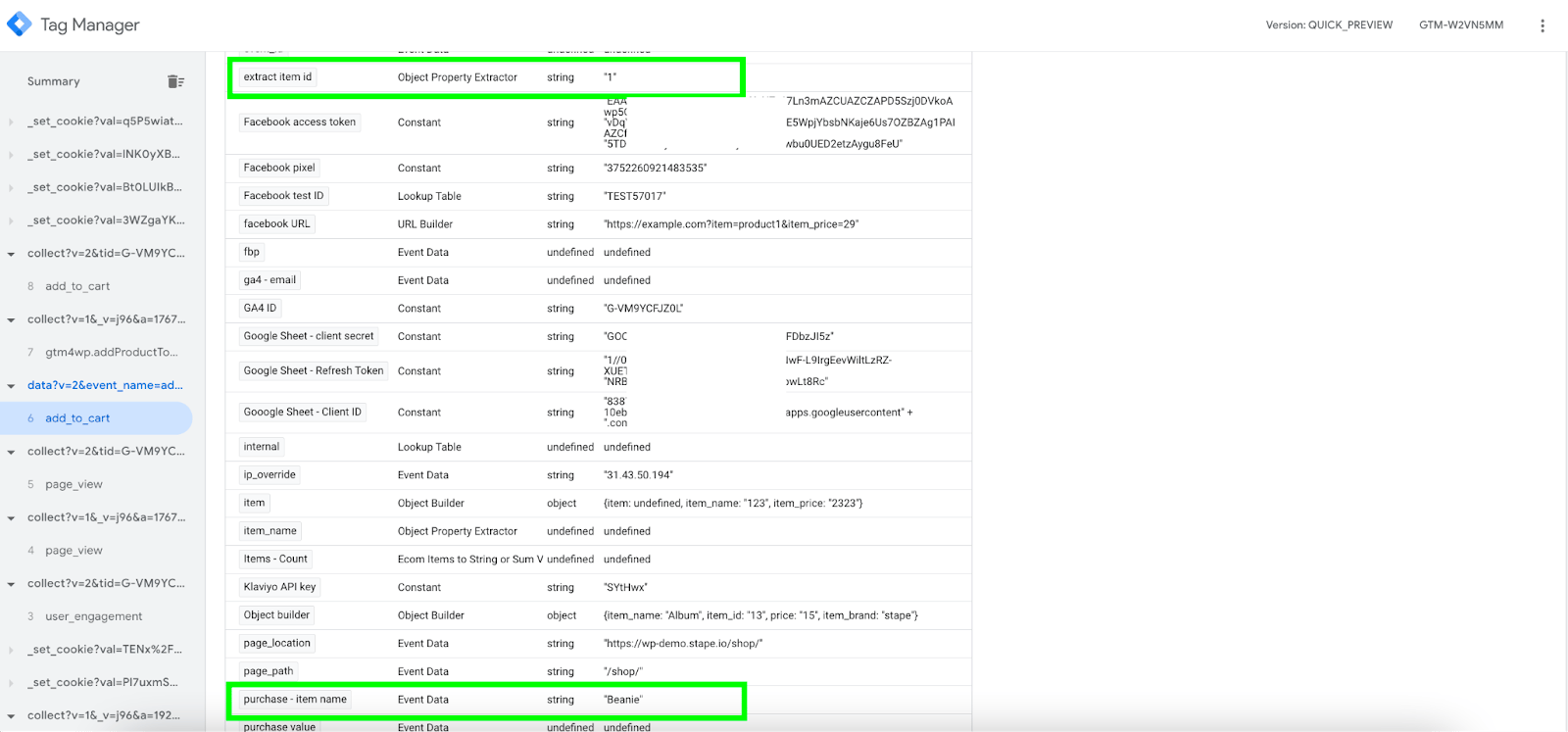The width and height of the screenshot is (1568, 732).
Task: Open the 'Klaviyo API key' variable
Action: [279, 587]
